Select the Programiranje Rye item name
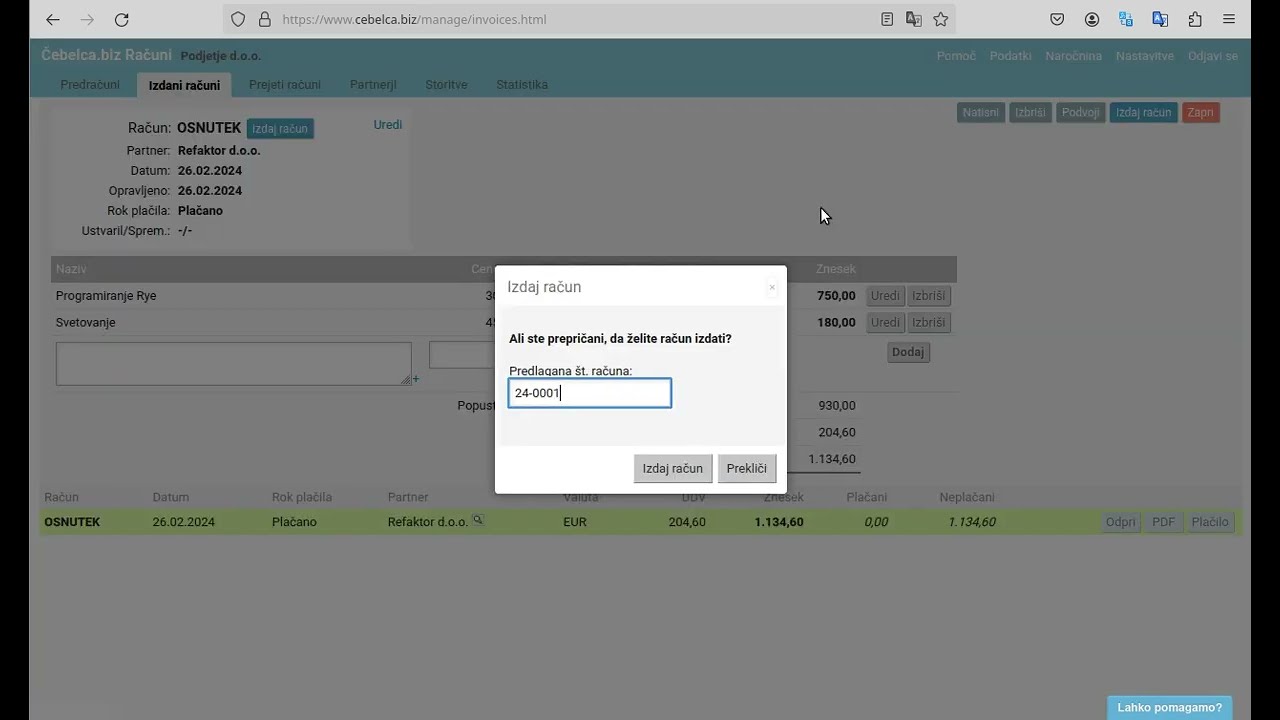Screen dimensions: 1280x720 click(106, 296)
